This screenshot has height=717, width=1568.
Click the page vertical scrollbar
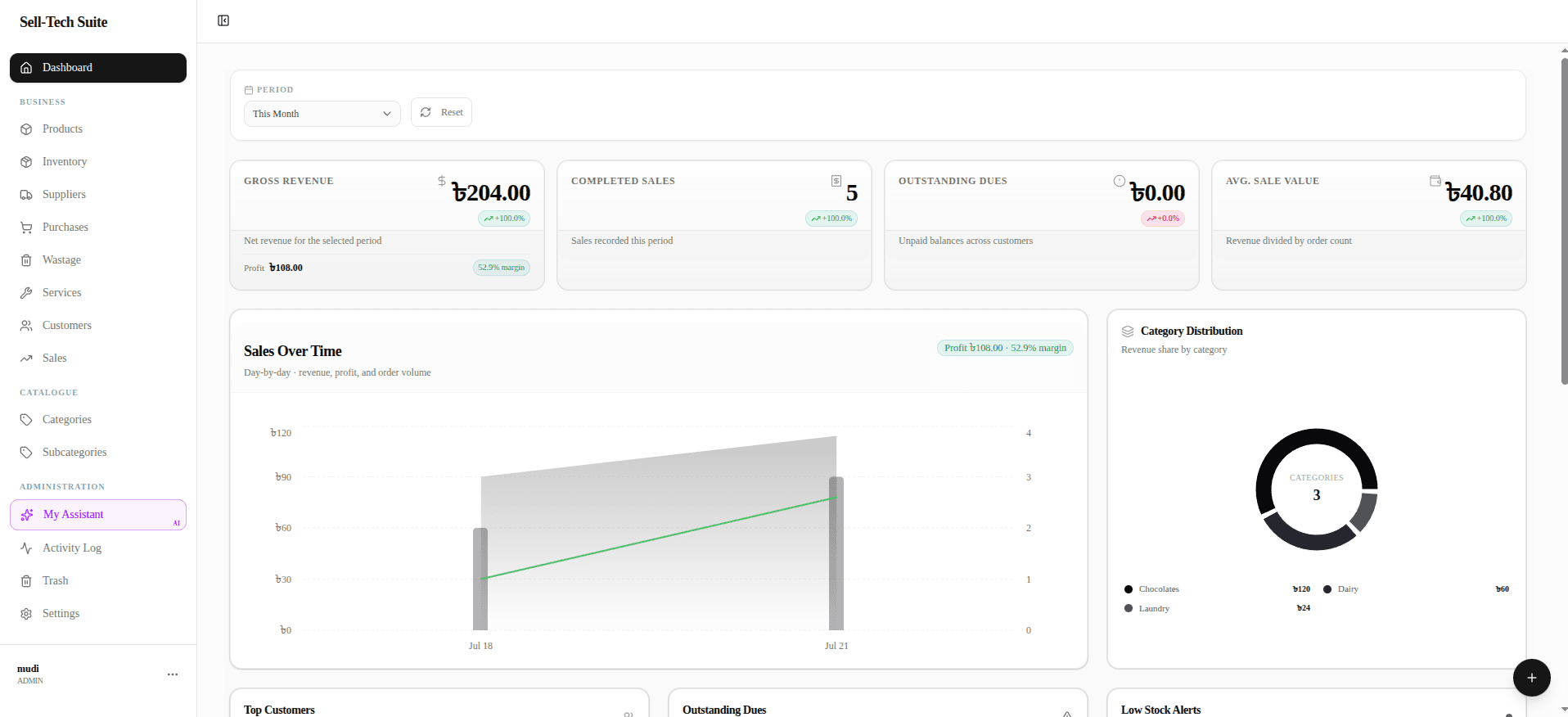click(x=1564, y=221)
